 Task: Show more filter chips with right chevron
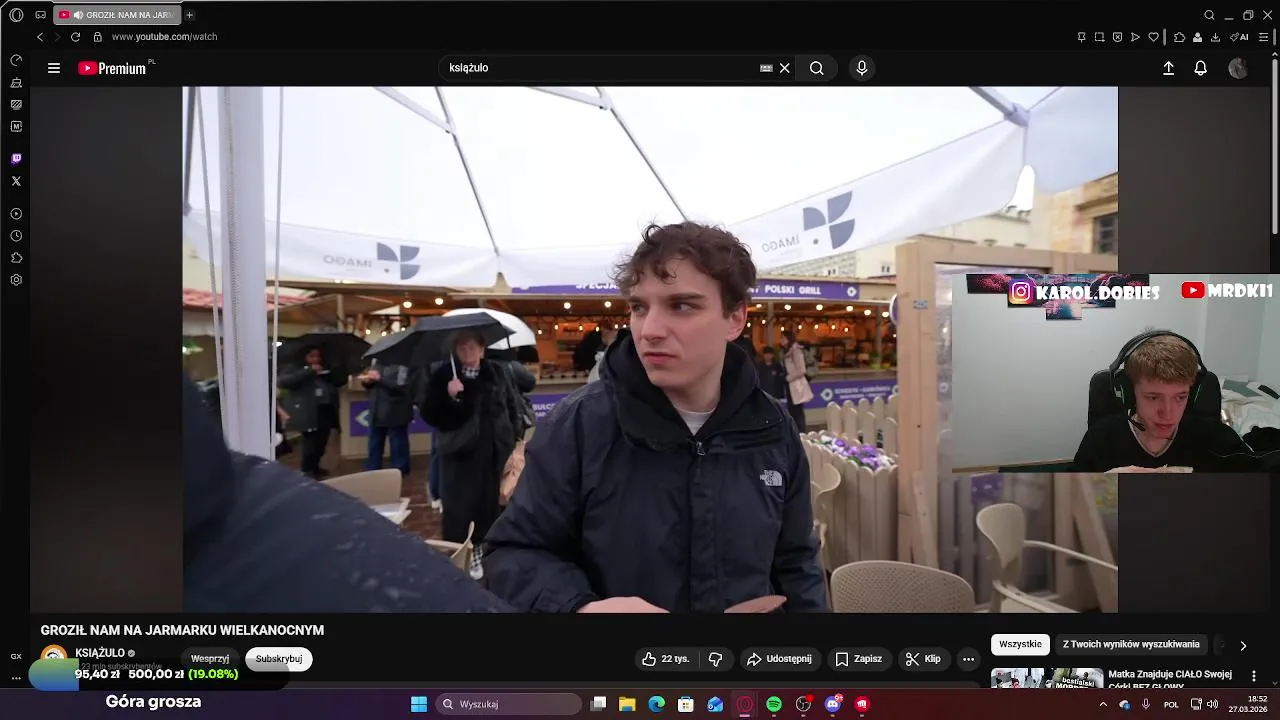tap(1243, 645)
